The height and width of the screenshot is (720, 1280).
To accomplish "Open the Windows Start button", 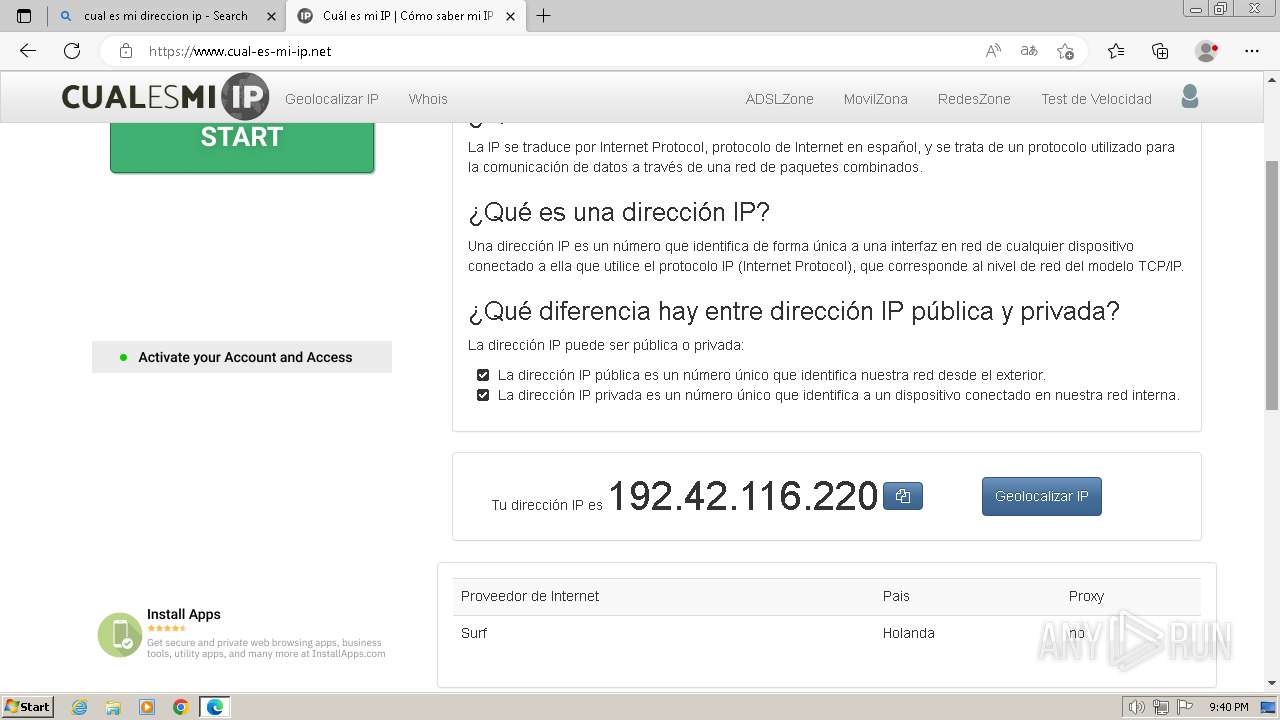I will pyautogui.click(x=28, y=707).
